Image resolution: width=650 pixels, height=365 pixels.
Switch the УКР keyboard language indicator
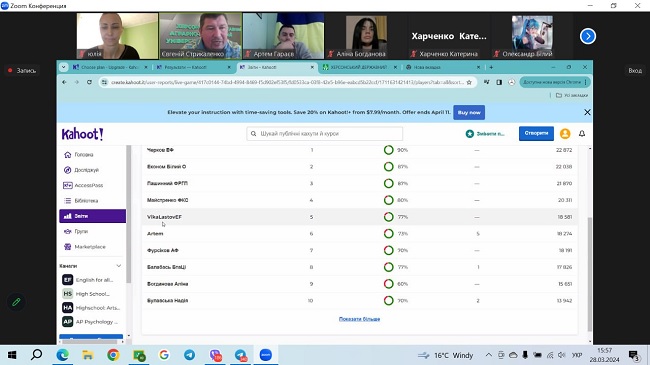point(577,355)
